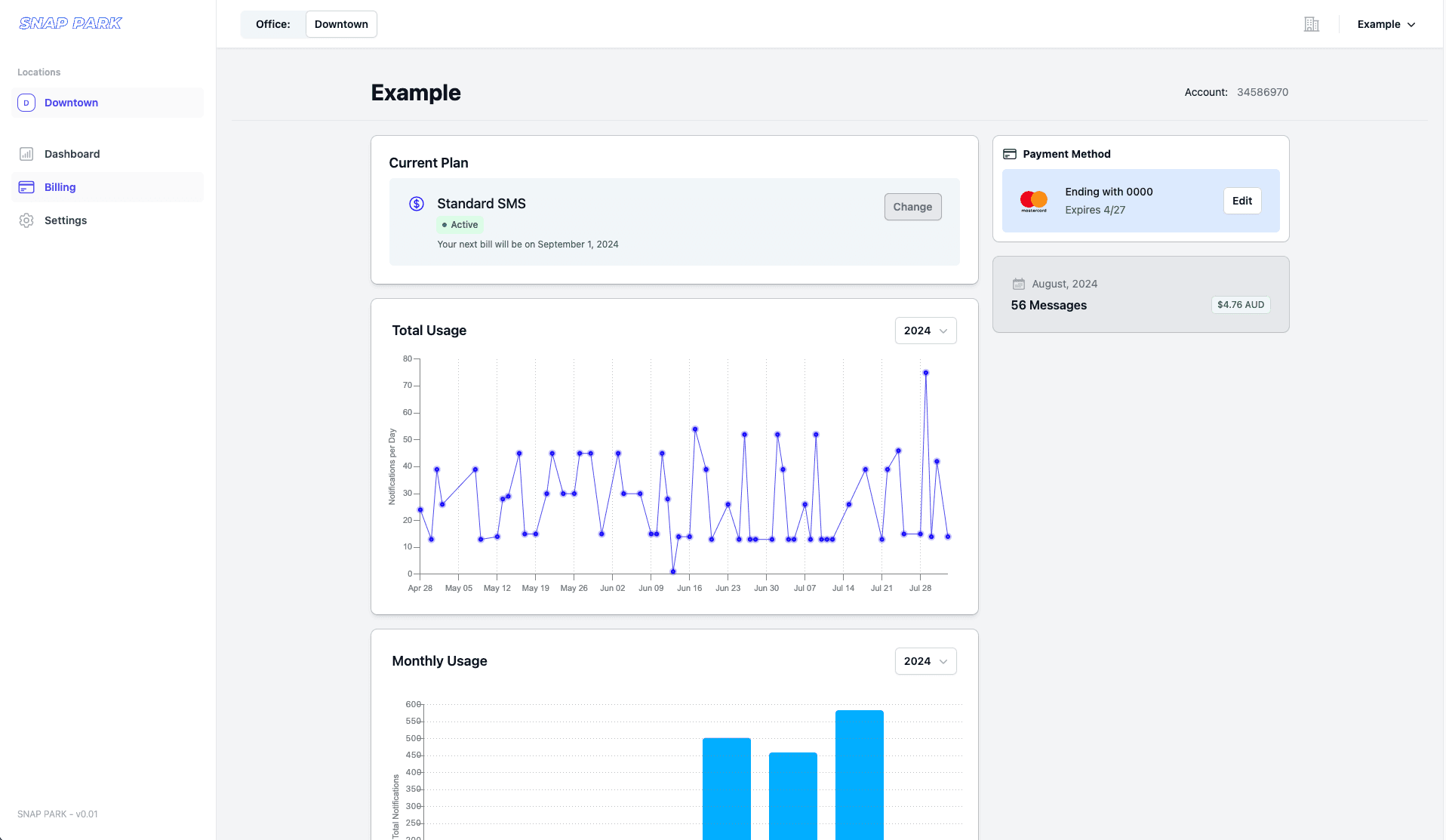Screen dimensions: 1446x840
Task: Click the Standard SMS plan name
Action: (481, 204)
